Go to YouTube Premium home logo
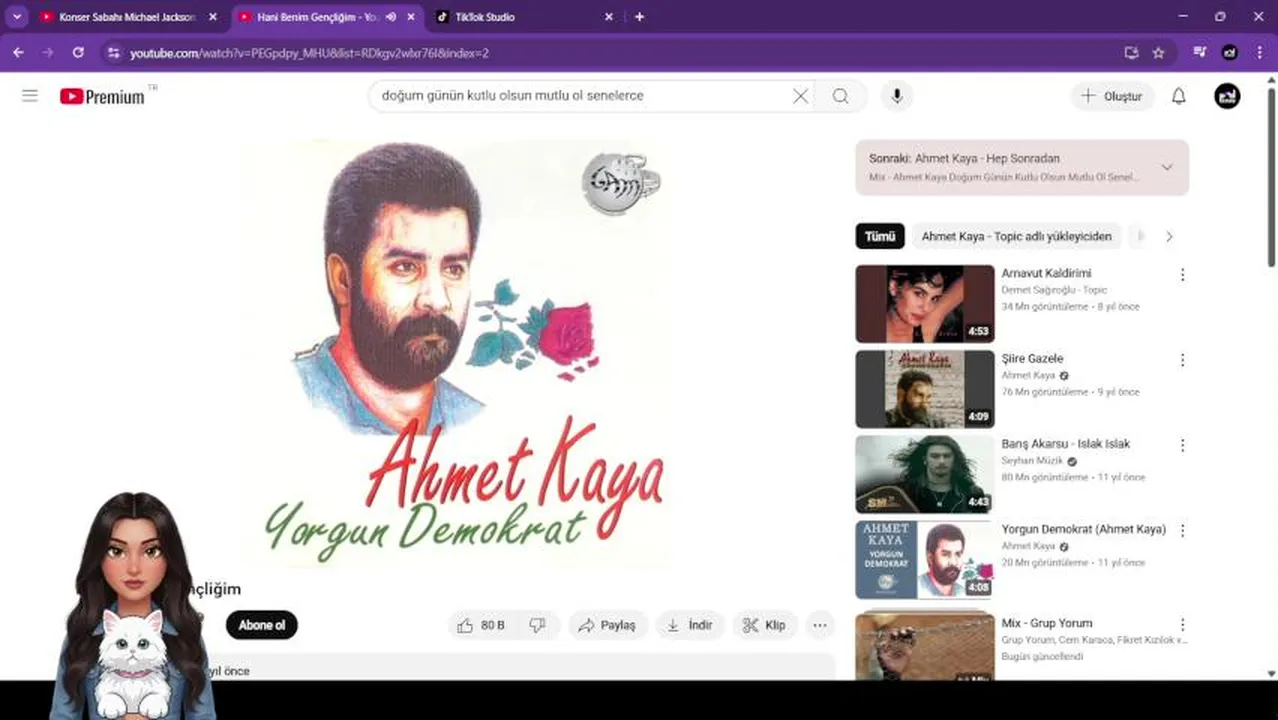The image size is (1278, 720). click(102, 96)
